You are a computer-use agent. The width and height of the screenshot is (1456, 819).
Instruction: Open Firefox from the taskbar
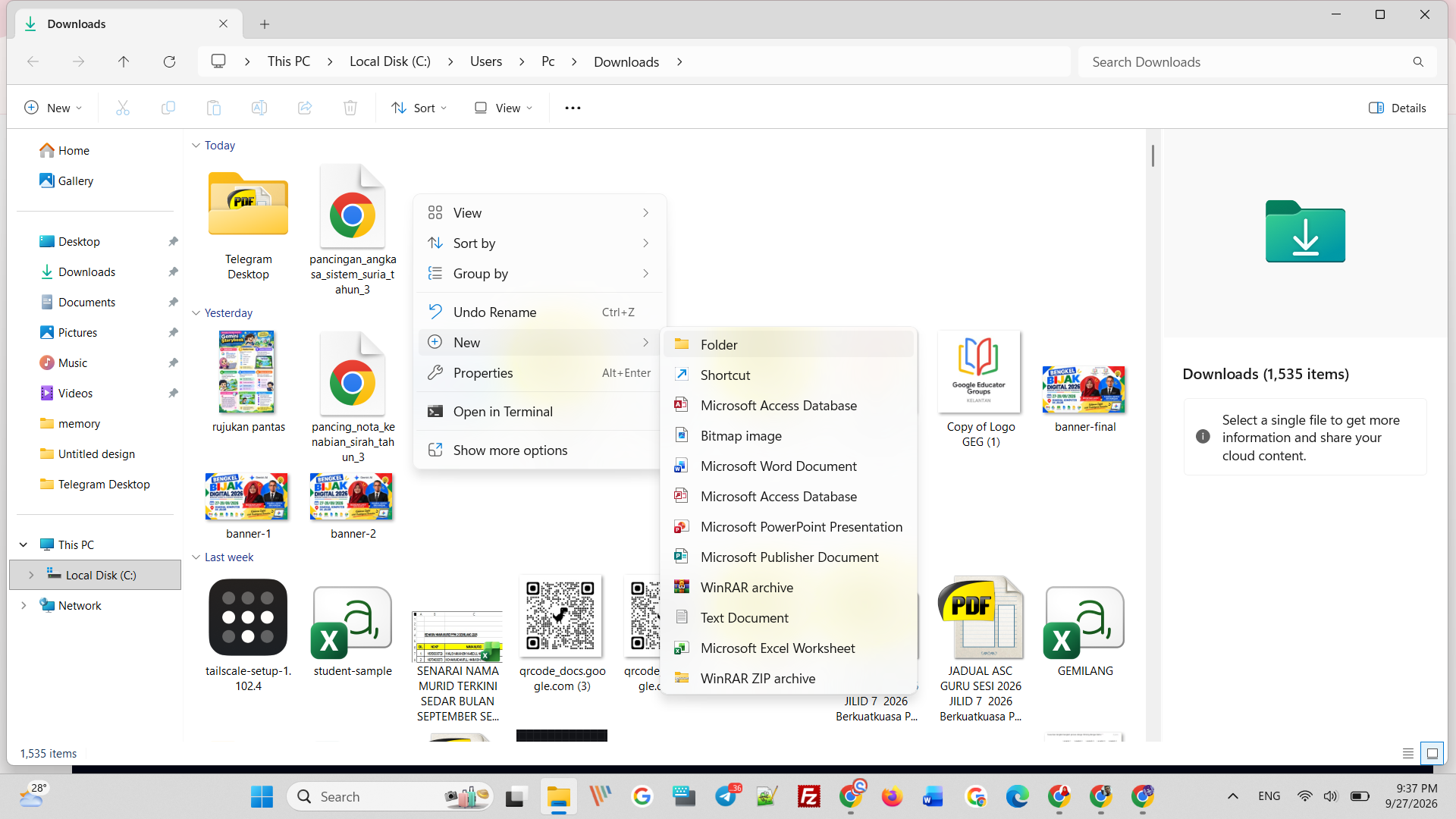(892, 796)
